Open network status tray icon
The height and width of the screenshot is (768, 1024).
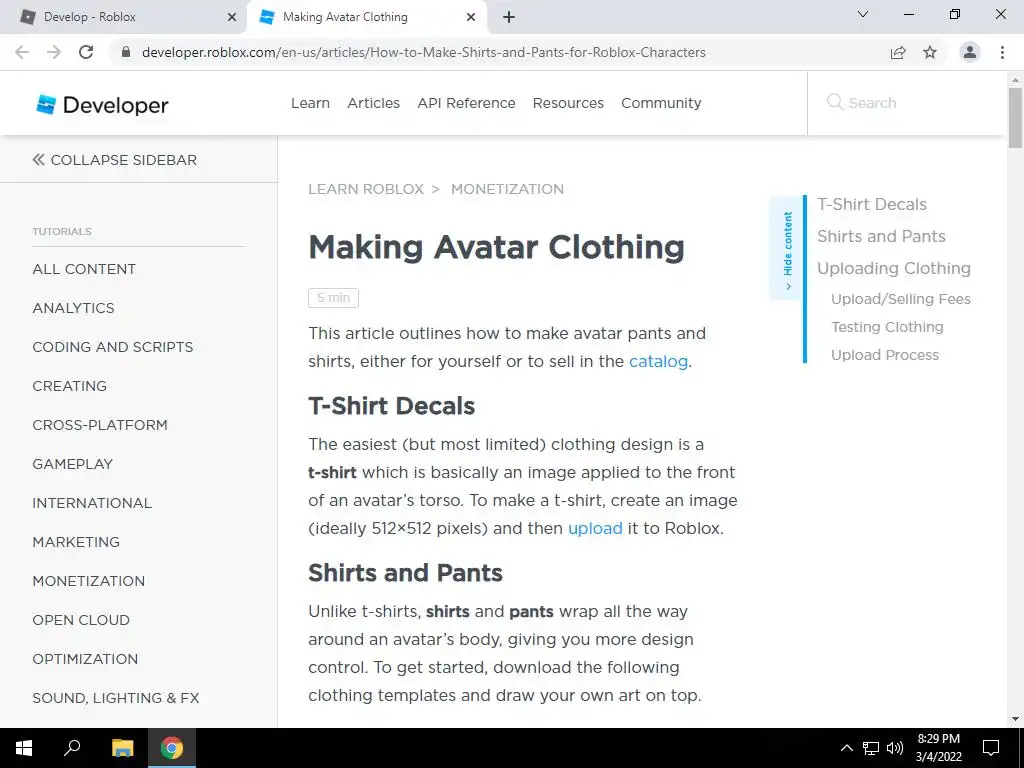click(x=871, y=748)
